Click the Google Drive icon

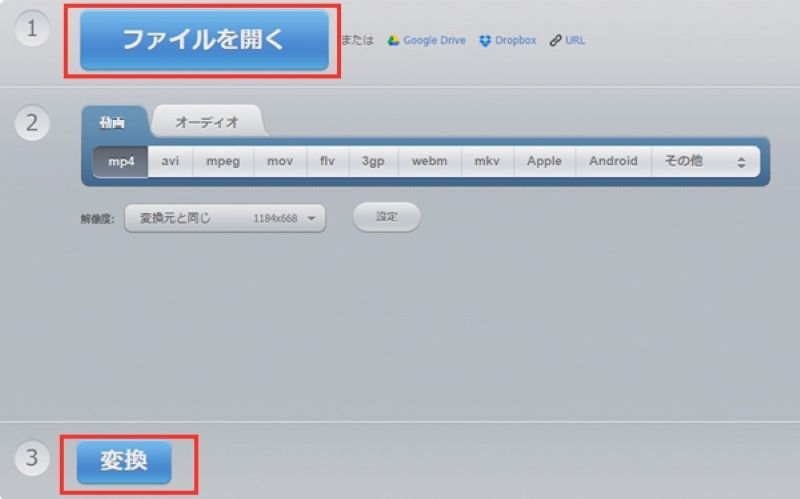(x=393, y=40)
